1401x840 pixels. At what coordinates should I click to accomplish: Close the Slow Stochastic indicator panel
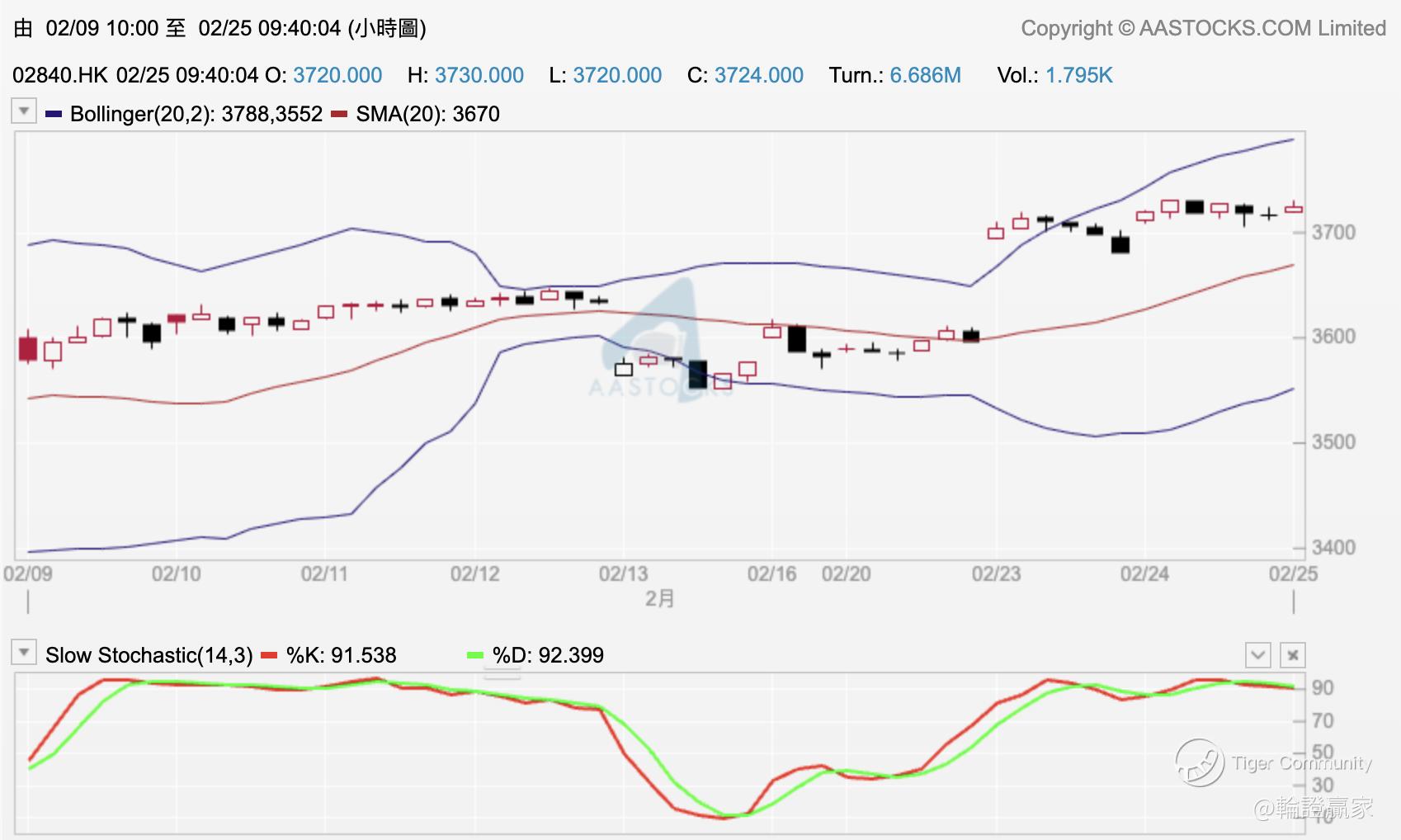tap(1292, 655)
